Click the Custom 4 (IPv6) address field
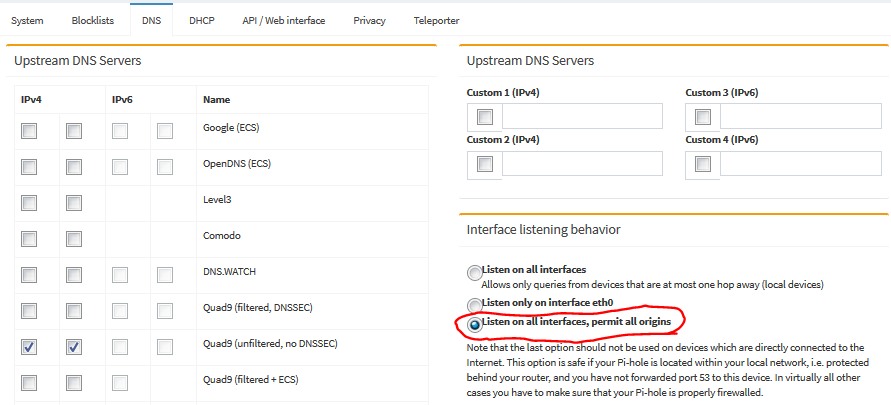 (x=801, y=164)
